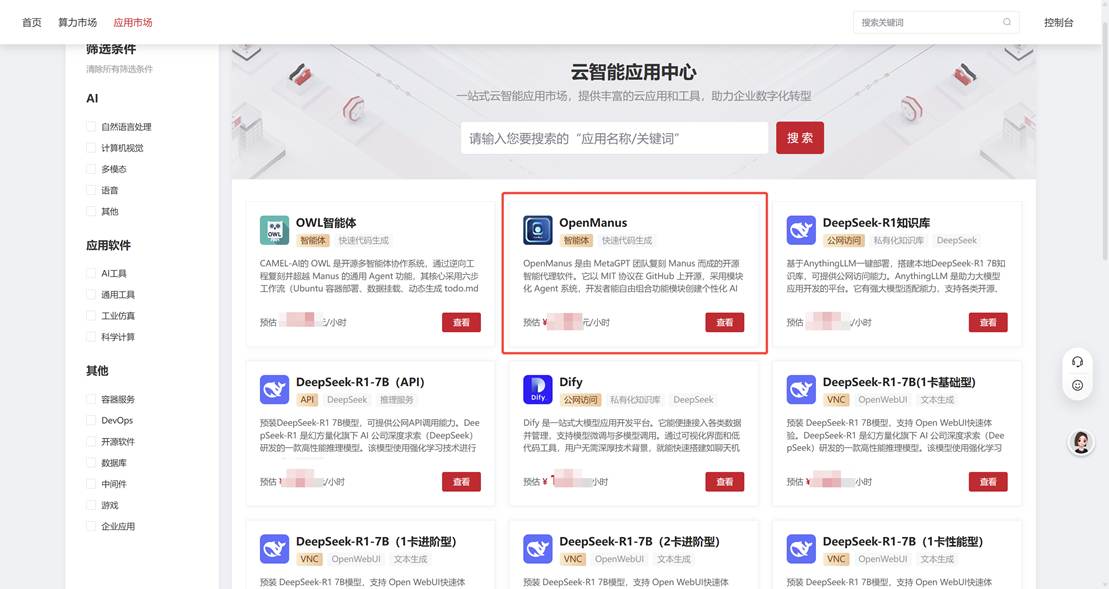Check the 企业应用 filter
This screenshot has width=1109, height=589.
91,526
